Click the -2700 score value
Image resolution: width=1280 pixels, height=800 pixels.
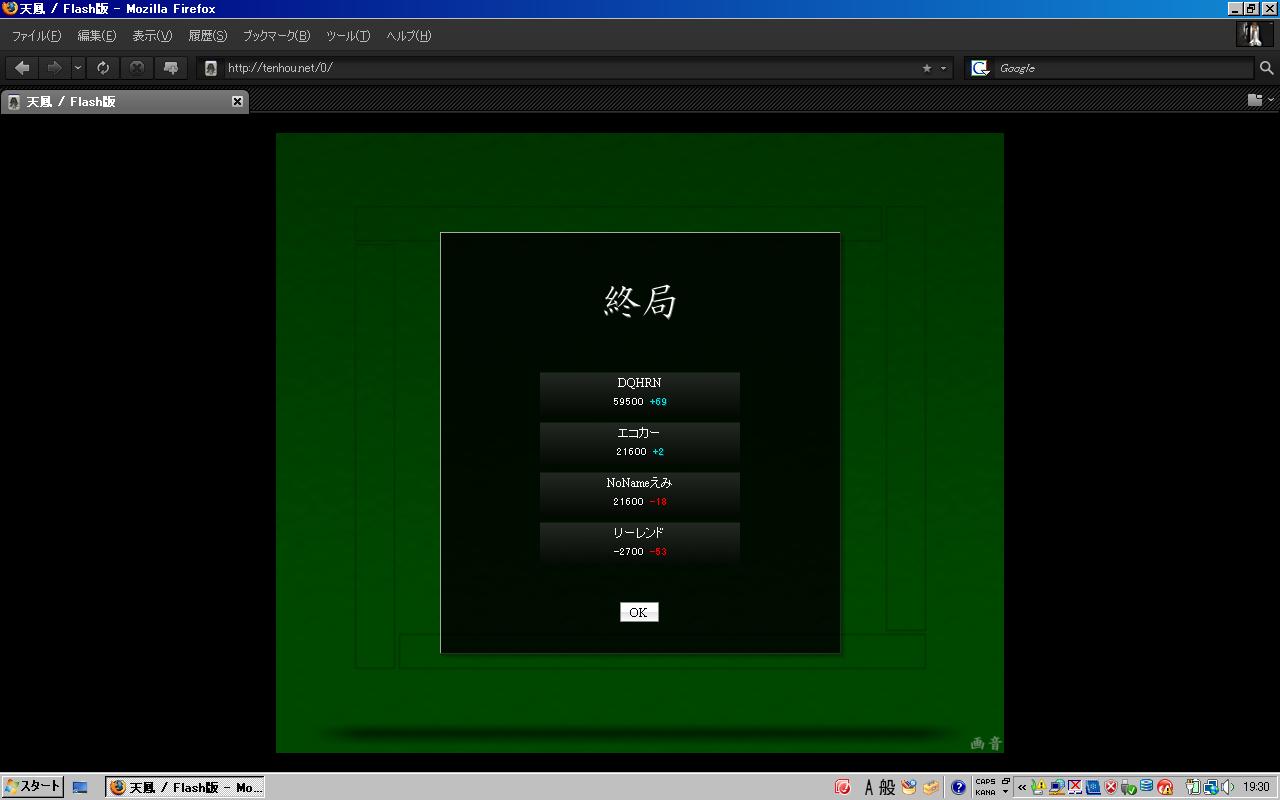click(x=628, y=552)
